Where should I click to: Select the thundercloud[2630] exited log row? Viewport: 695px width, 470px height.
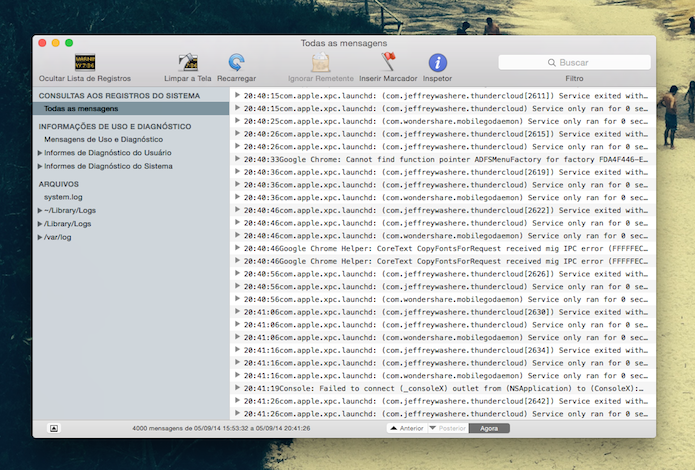443,312
